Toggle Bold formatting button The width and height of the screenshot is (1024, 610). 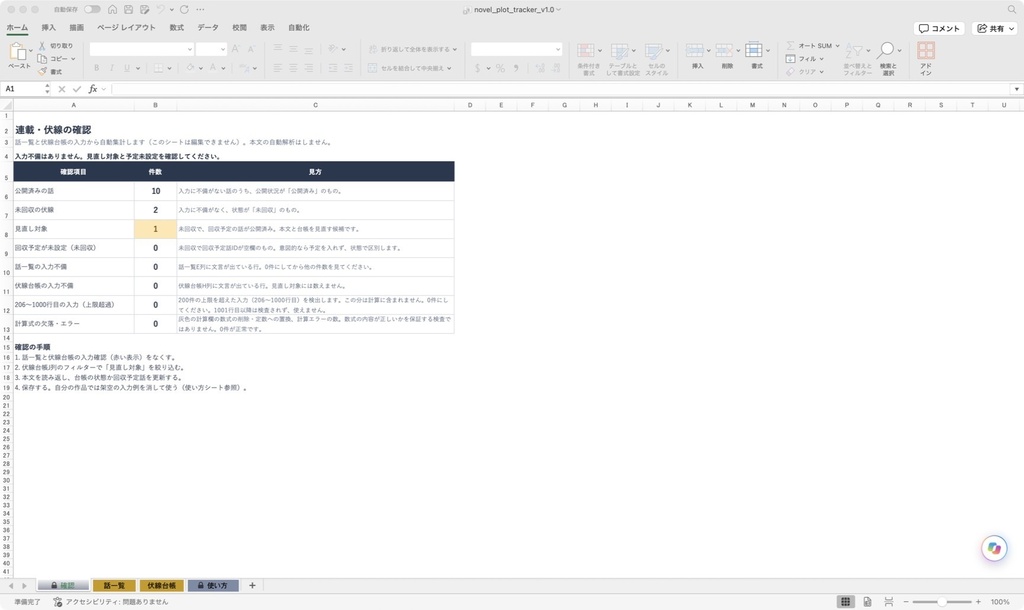click(x=97, y=68)
